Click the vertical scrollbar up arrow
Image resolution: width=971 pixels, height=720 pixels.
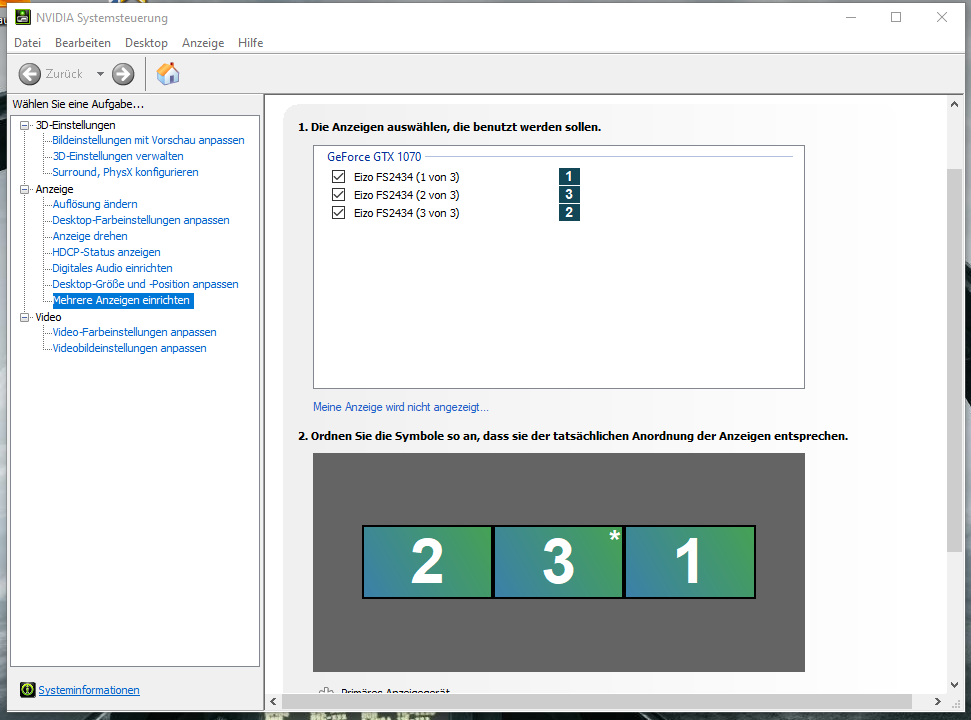954,105
